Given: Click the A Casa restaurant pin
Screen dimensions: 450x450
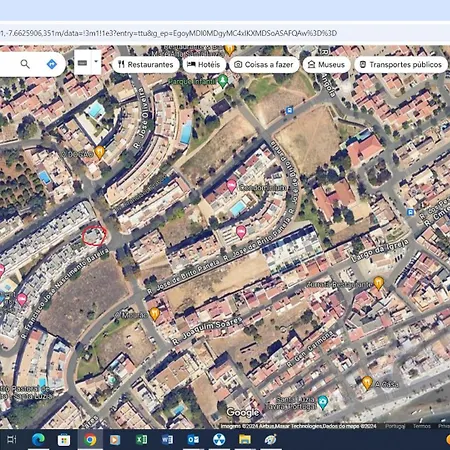Looking at the screenshot, I should (x=367, y=383).
